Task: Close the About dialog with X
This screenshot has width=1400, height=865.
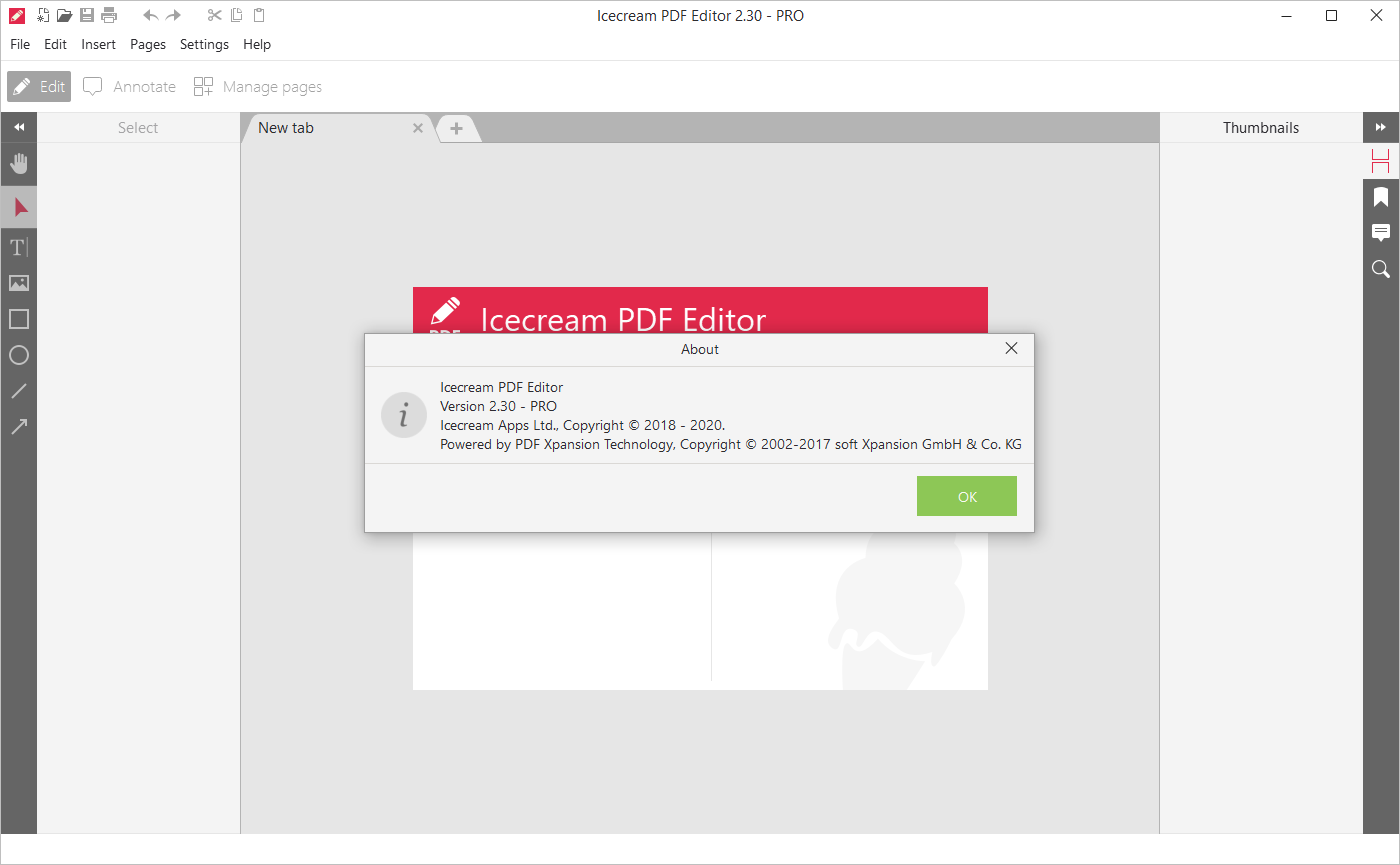Action: [1011, 349]
